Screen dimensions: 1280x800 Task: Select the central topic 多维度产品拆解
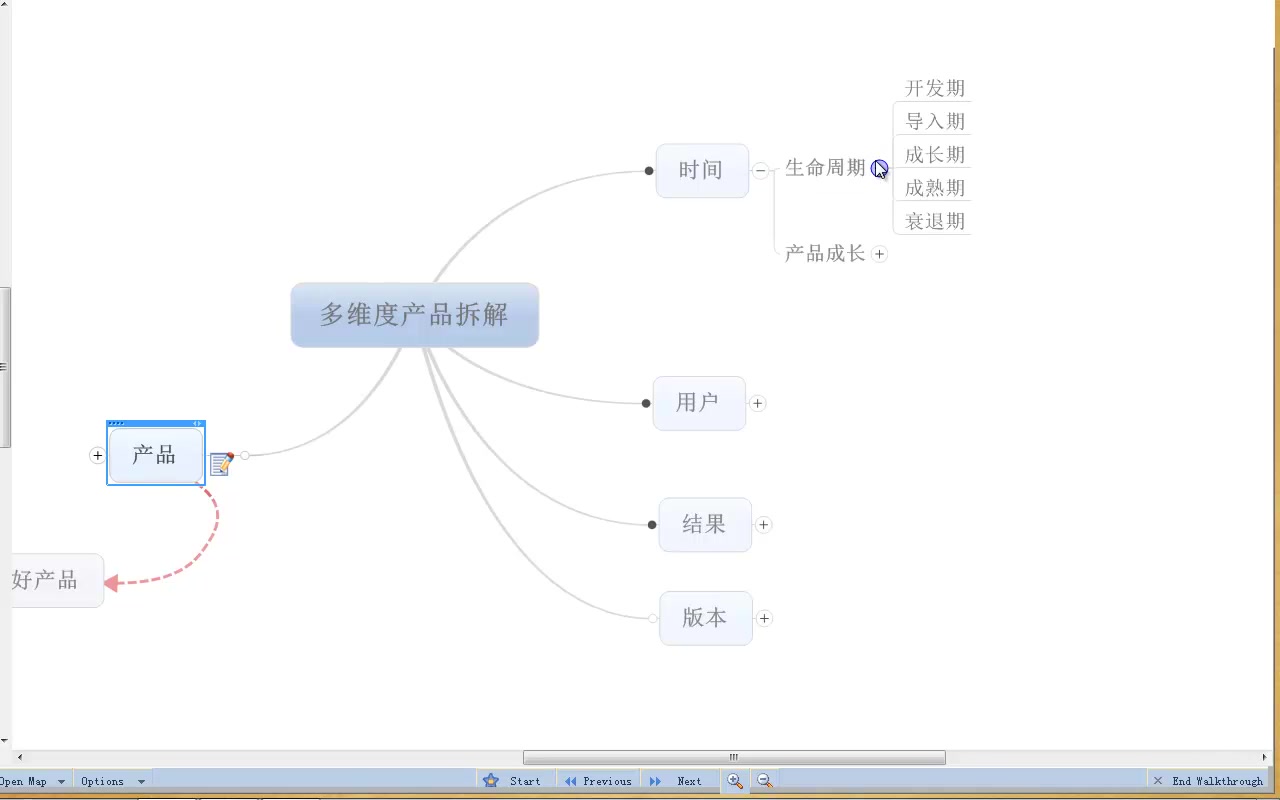click(415, 315)
